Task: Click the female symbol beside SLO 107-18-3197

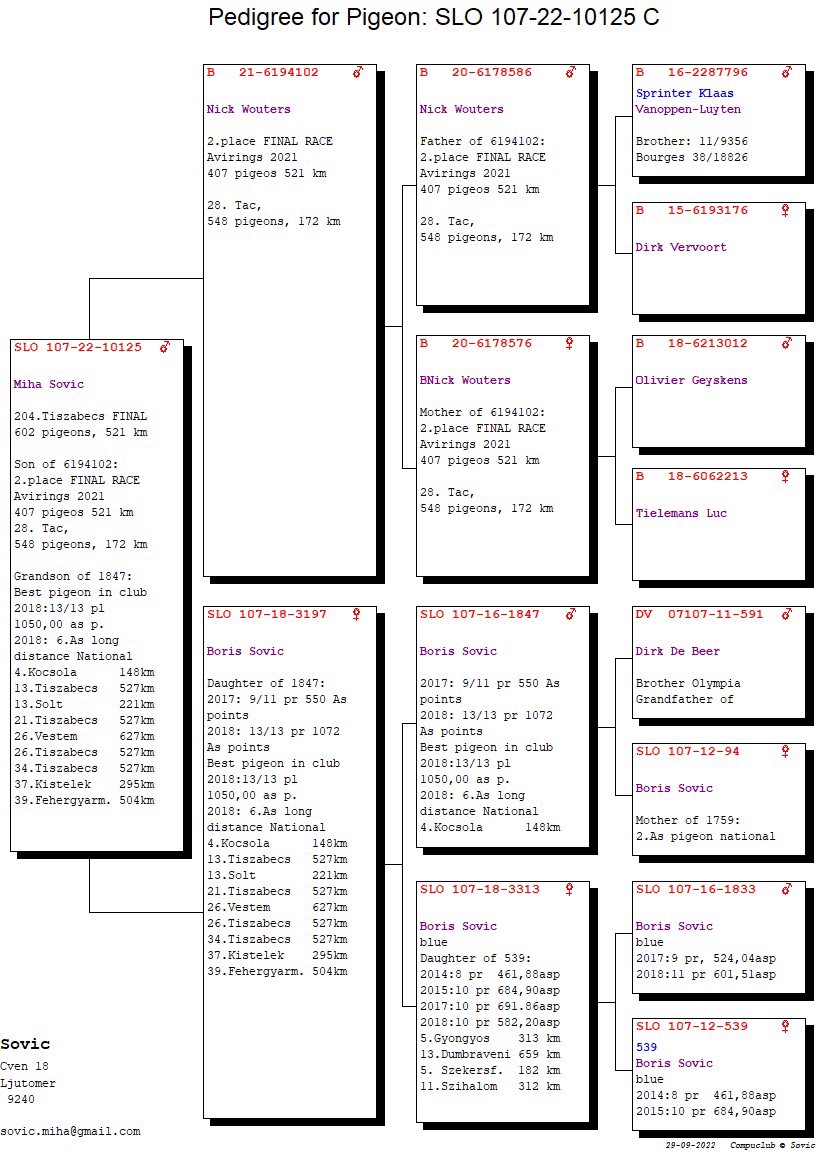Action: pos(357,614)
